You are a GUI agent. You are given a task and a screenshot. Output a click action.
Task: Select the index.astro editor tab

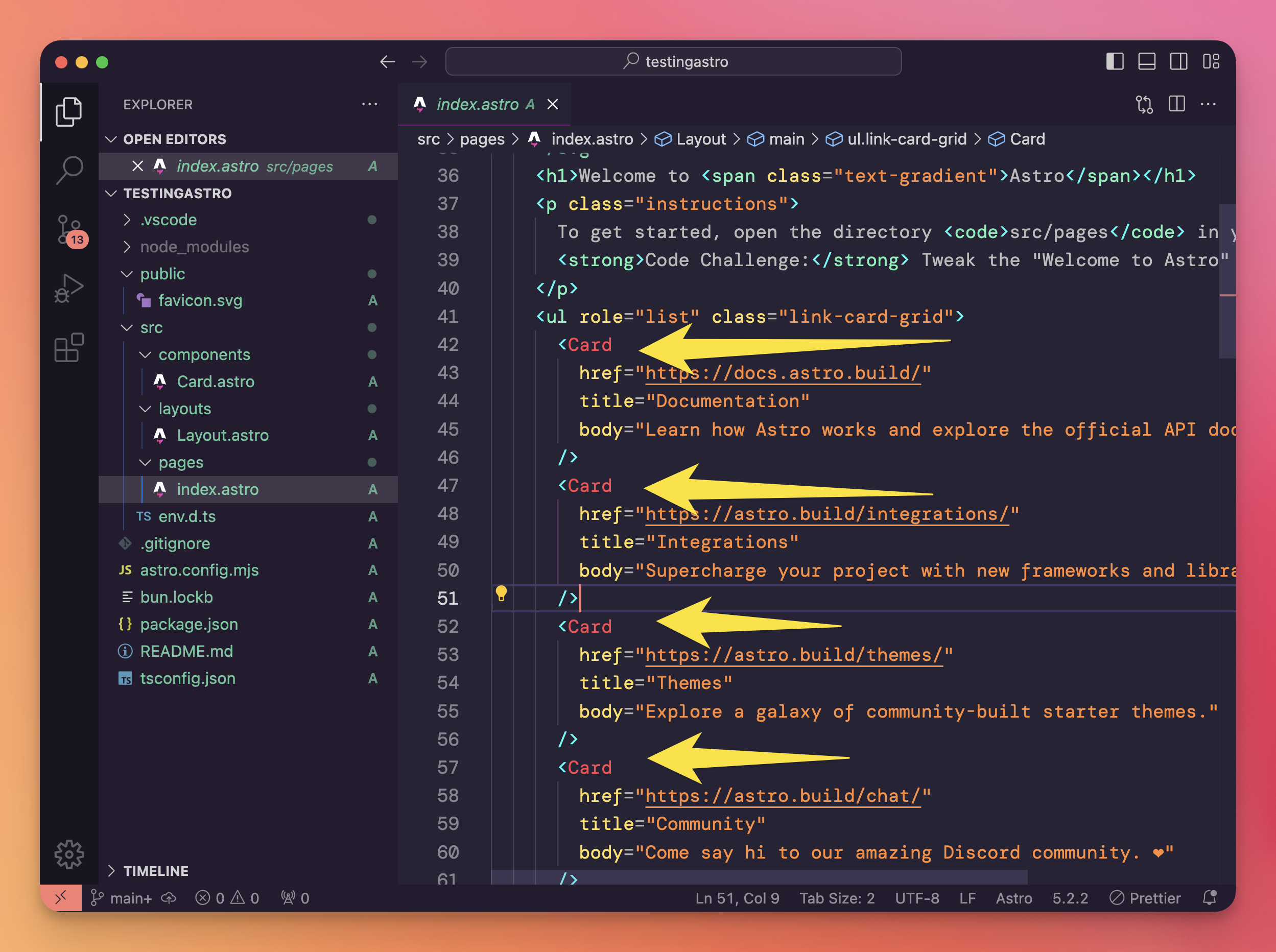477,104
